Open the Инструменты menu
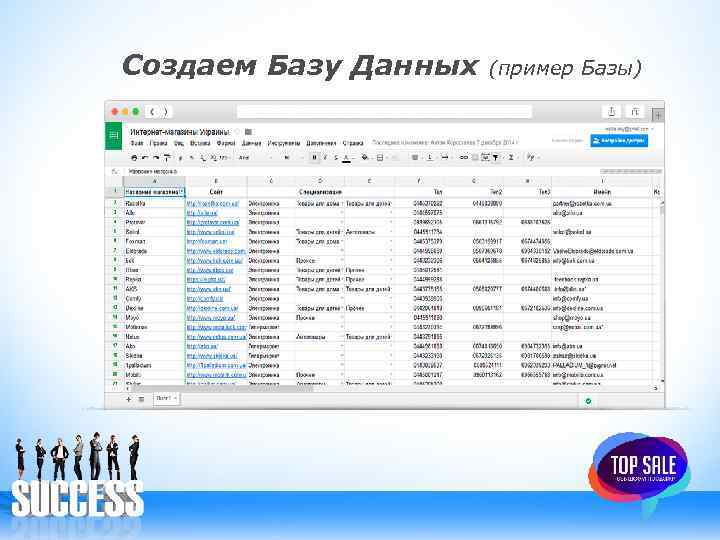The width and height of the screenshot is (720, 540). click(284, 143)
